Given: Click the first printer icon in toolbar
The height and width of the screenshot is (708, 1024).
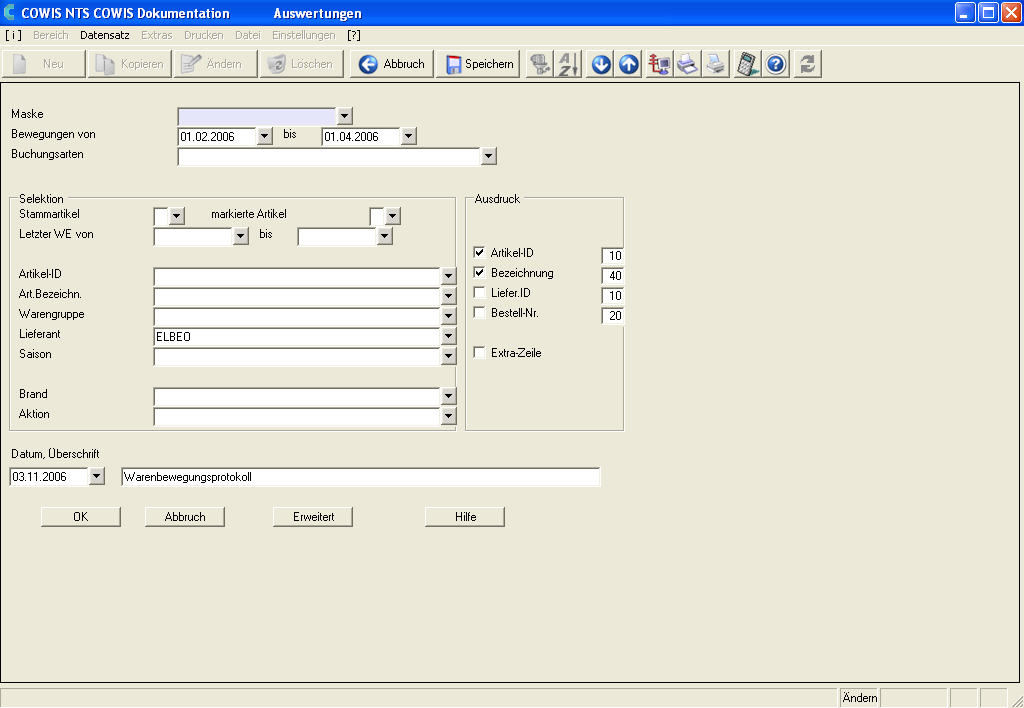Looking at the screenshot, I should coord(687,64).
